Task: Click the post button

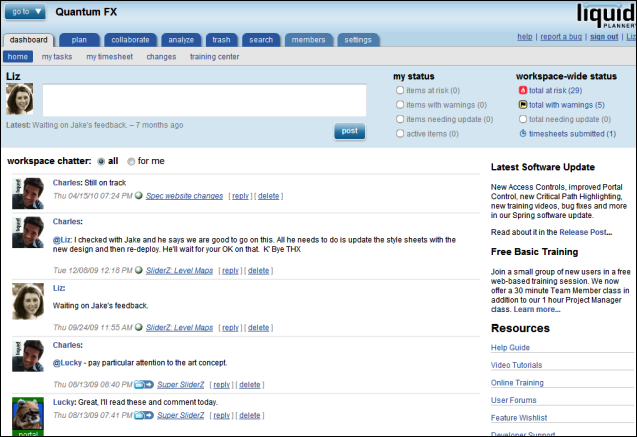Action: (350, 131)
